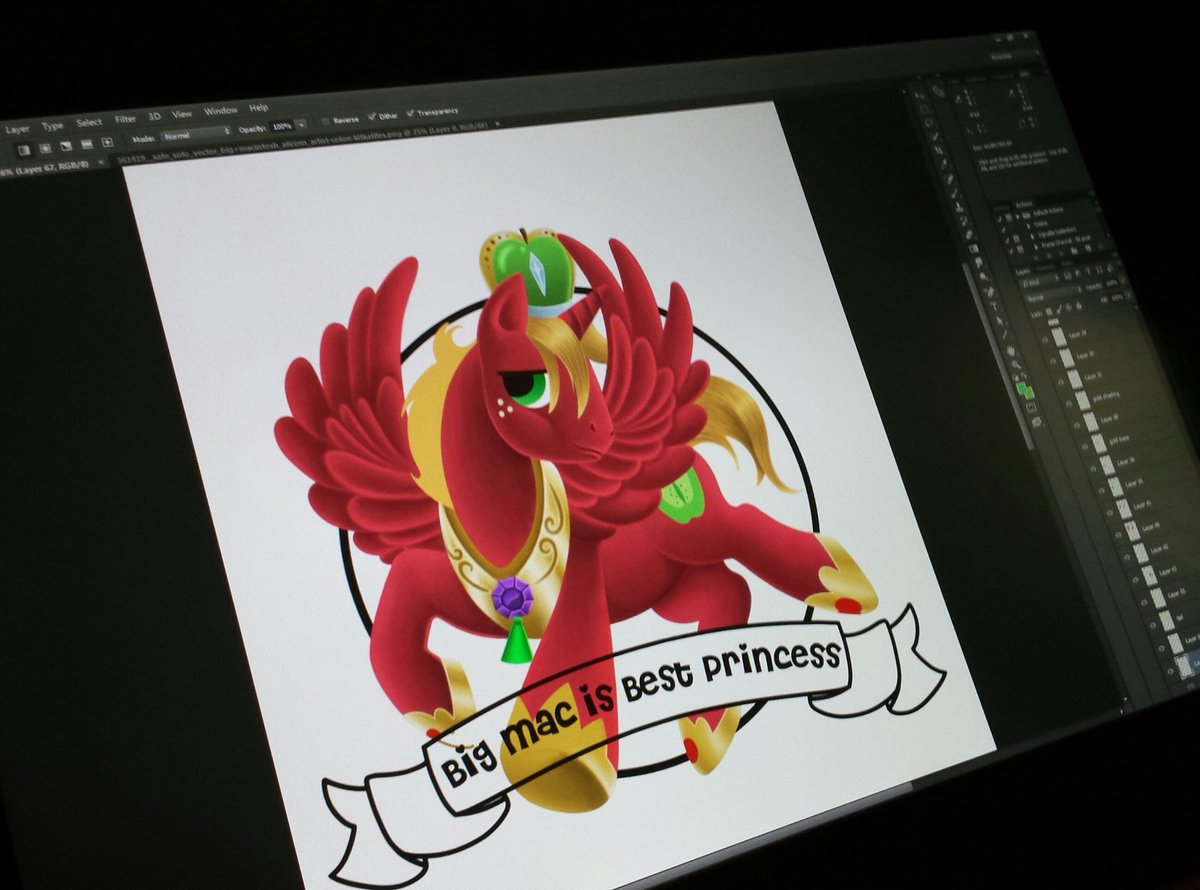Image resolution: width=1200 pixels, height=890 pixels.
Task: Open the Window menu
Action: [x=221, y=110]
